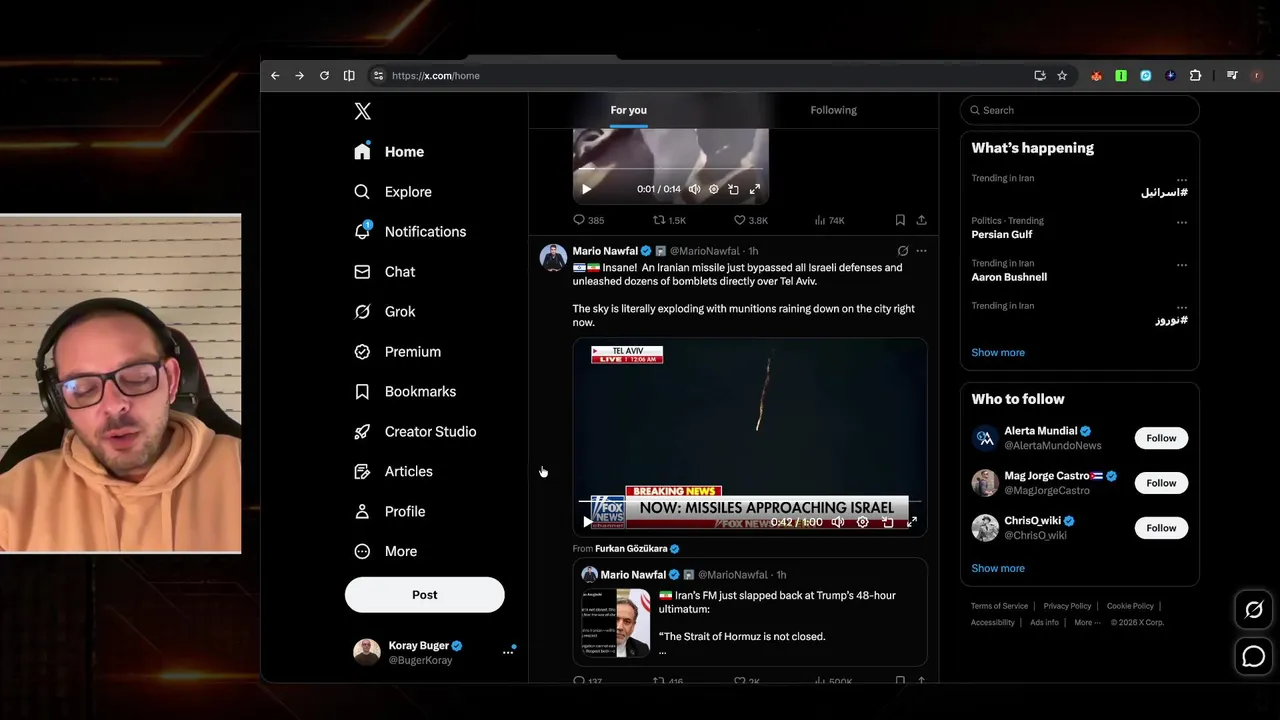
Task: Bookmark this page with star icon
Action: (1062, 76)
